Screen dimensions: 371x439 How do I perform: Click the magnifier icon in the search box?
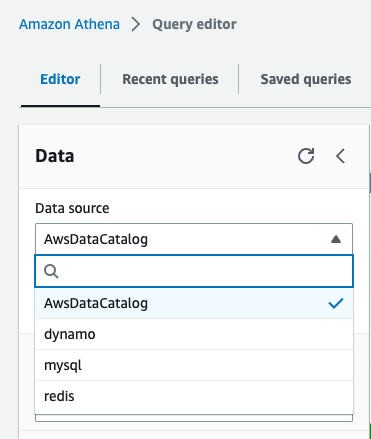51,271
